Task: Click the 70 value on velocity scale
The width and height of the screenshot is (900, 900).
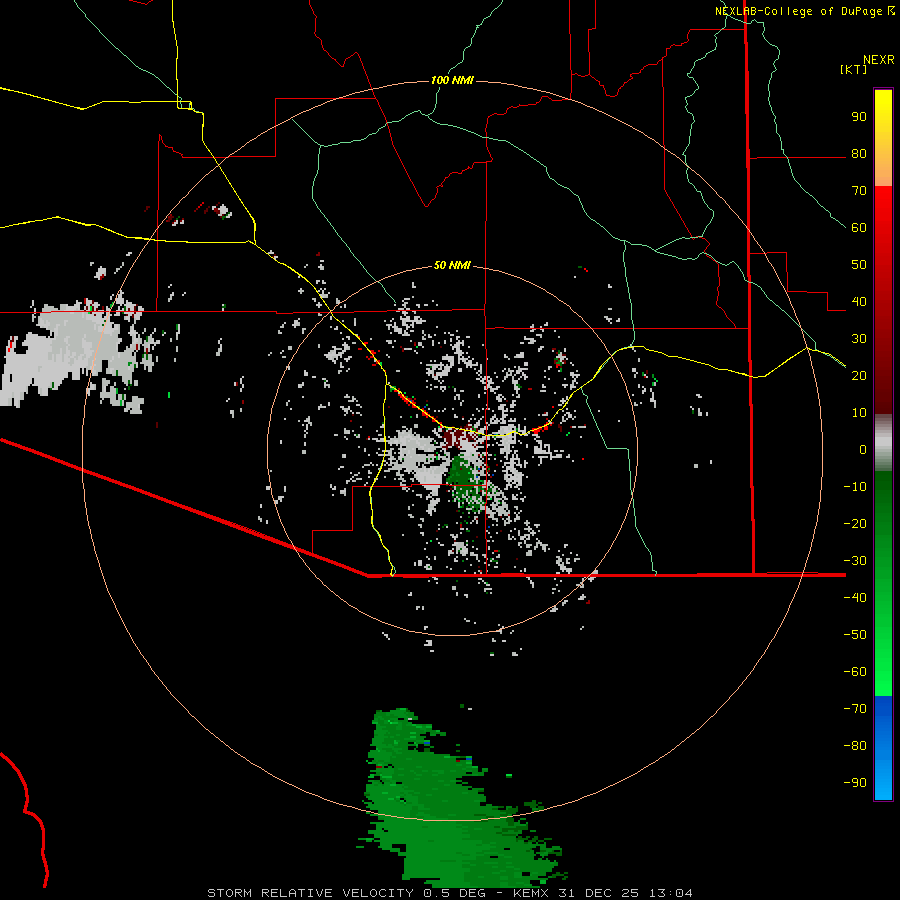Action: coord(859,191)
